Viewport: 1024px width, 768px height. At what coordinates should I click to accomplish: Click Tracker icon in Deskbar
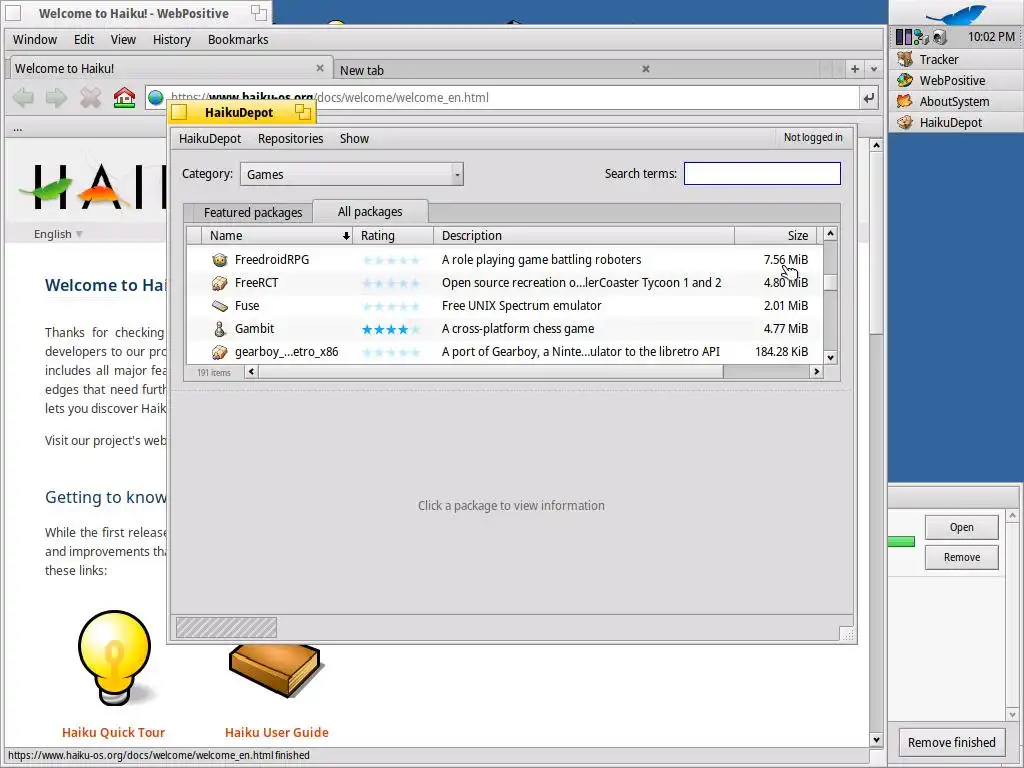pos(904,59)
